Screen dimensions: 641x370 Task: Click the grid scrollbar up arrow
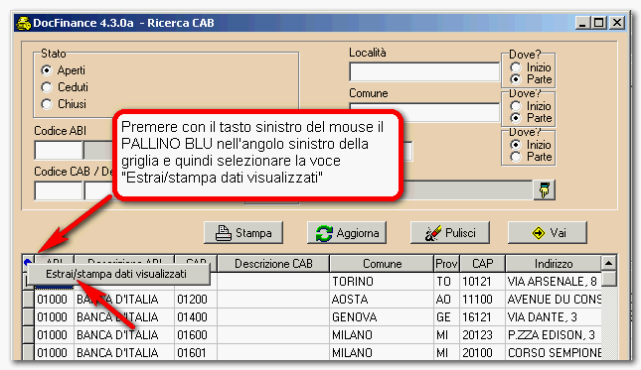pos(609,263)
